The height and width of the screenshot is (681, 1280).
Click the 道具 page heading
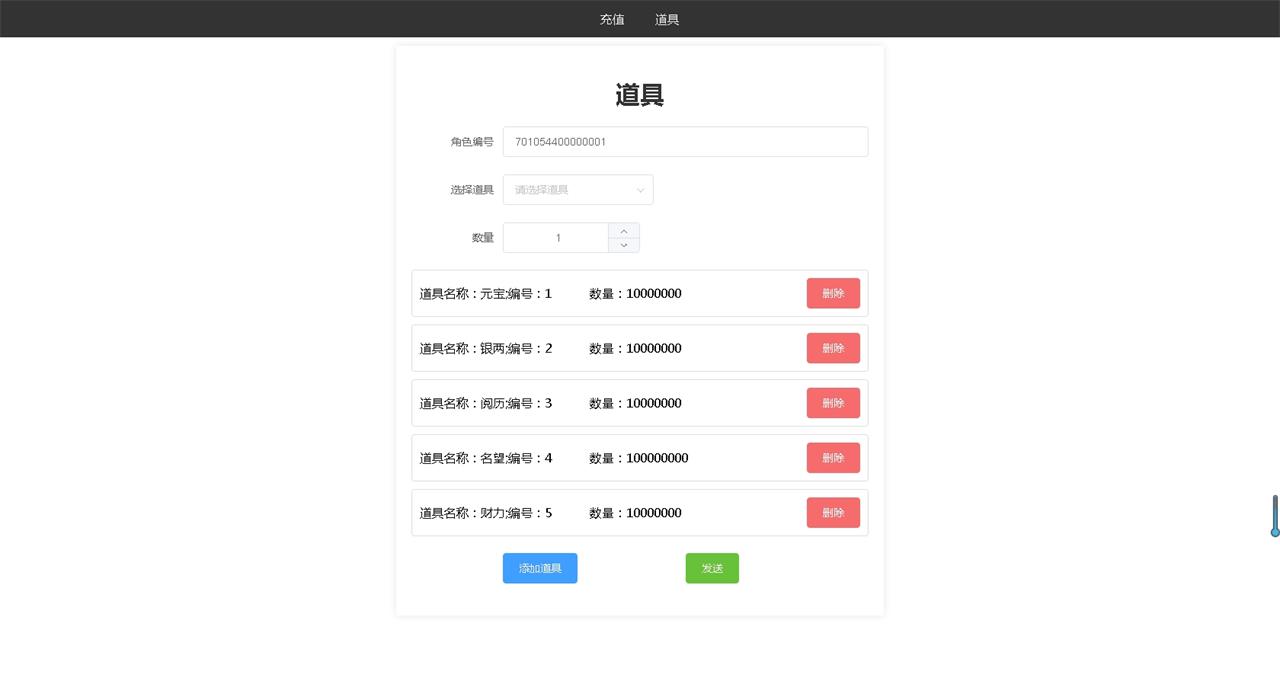point(640,95)
